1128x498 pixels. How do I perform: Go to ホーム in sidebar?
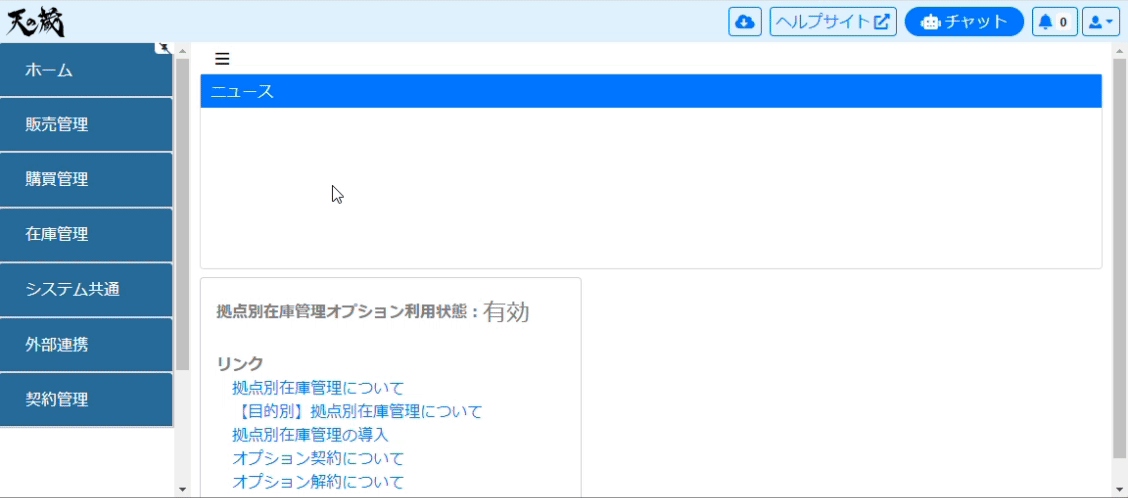(x=86, y=70)
